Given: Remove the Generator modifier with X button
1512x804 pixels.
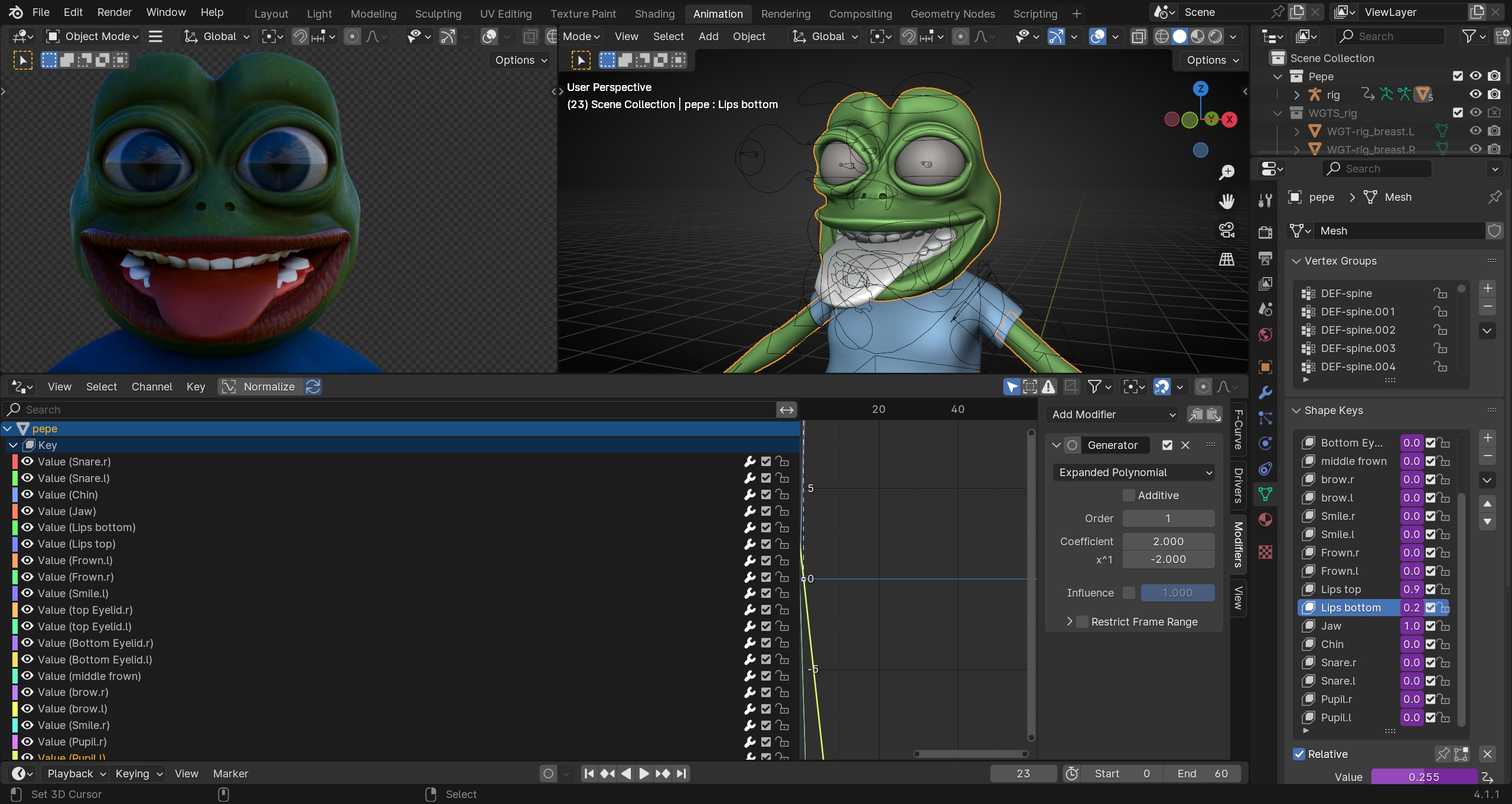Looking at the screenshot, I should [x=1185, y=445].
